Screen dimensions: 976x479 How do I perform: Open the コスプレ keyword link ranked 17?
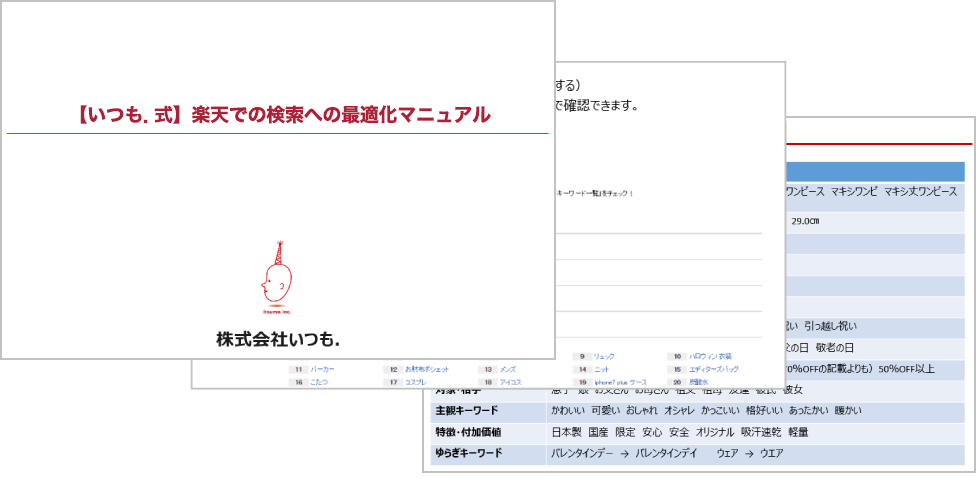pos(416,382)
